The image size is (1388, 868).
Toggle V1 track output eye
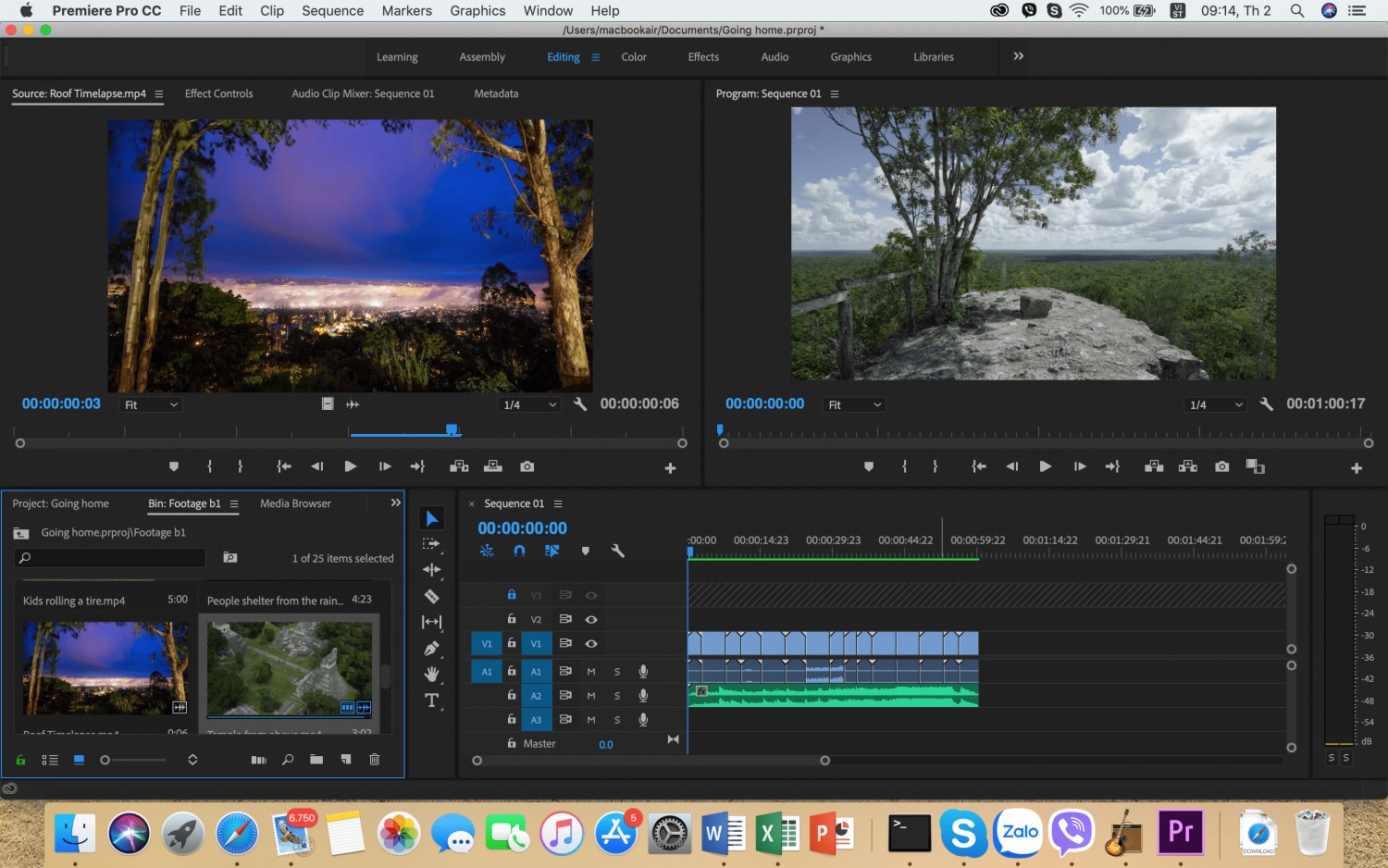[591, 643]
